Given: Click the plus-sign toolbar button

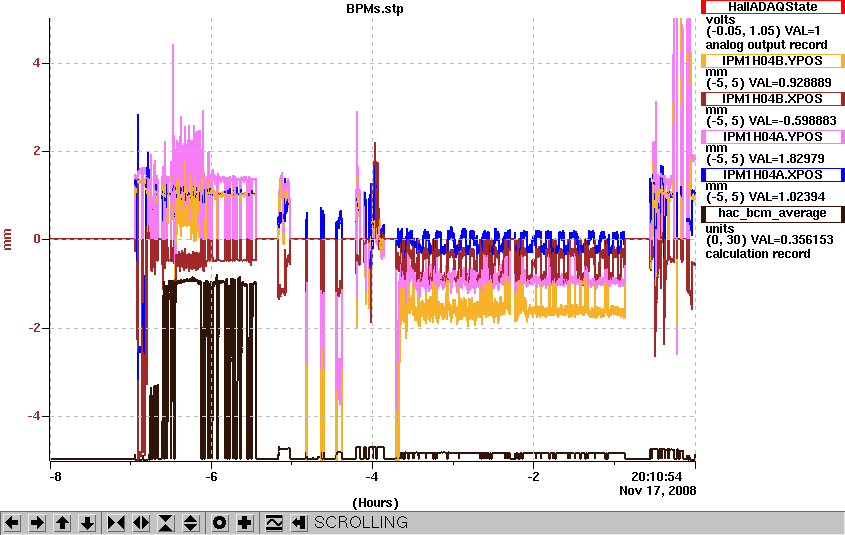Looking at the screenshot, I should point(245,523).
